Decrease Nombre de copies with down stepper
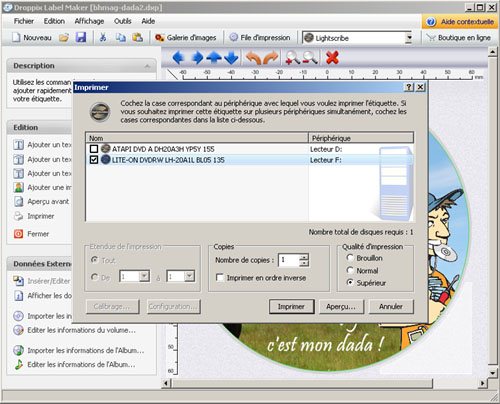500x404 pixels. pyautogui.click(x=304, y=263)
